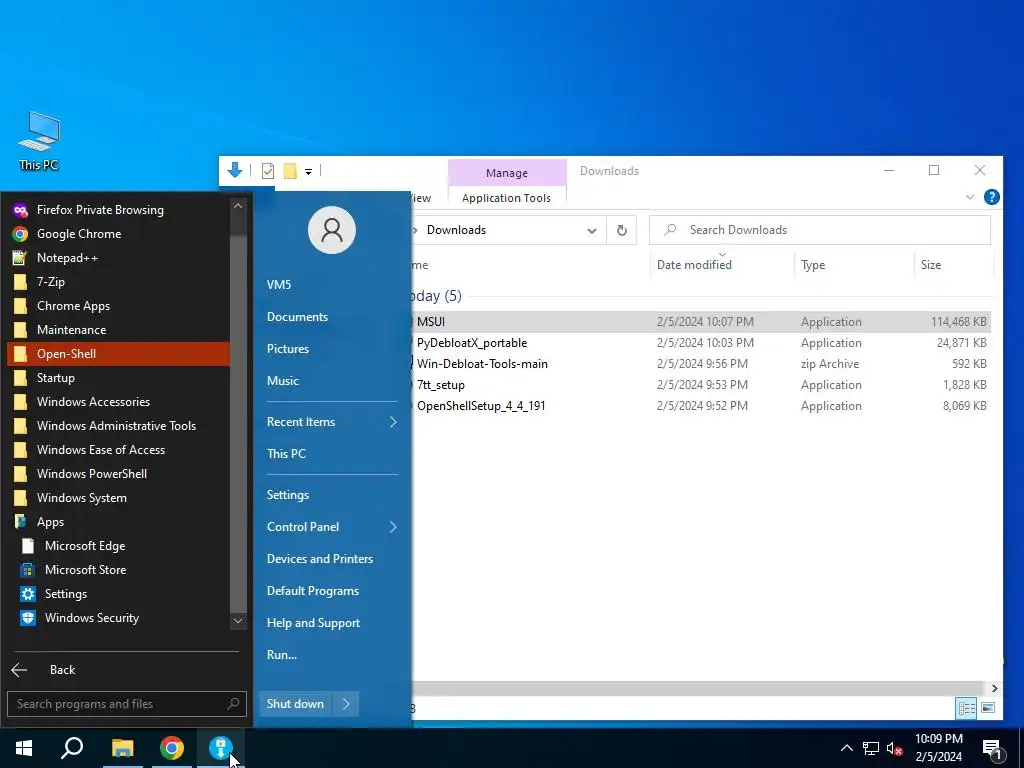Refresh the Downloads folder view

coord(622,231)
